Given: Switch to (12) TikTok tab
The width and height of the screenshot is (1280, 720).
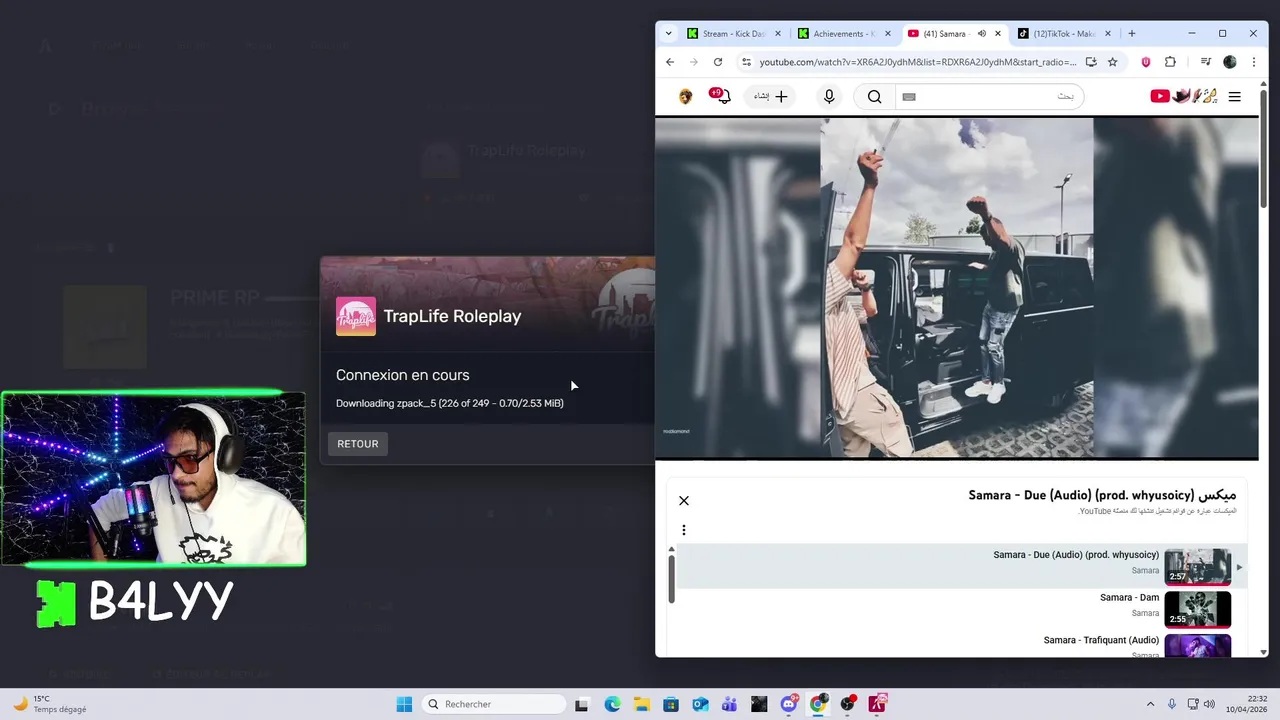Looking at the screenshot, I should tap(1064, 34).
